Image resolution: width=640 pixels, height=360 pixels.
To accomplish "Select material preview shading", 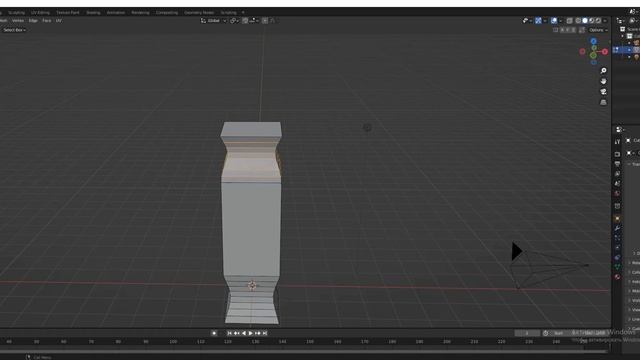I will 591,20.
